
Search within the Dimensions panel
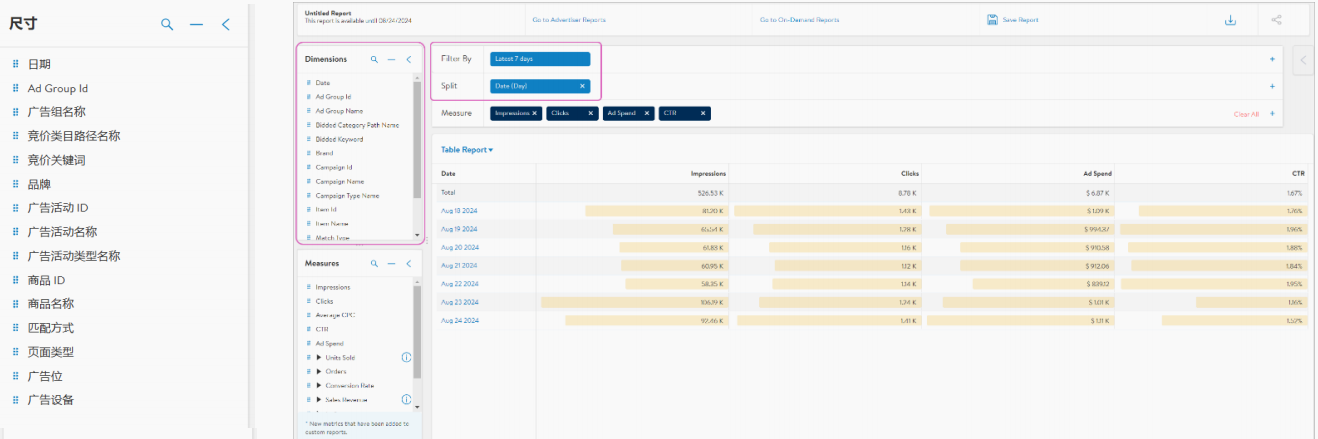(374, 60)
